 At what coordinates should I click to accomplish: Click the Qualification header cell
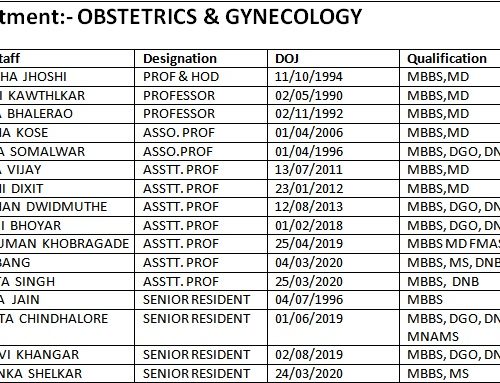click(x=450, y=59)
